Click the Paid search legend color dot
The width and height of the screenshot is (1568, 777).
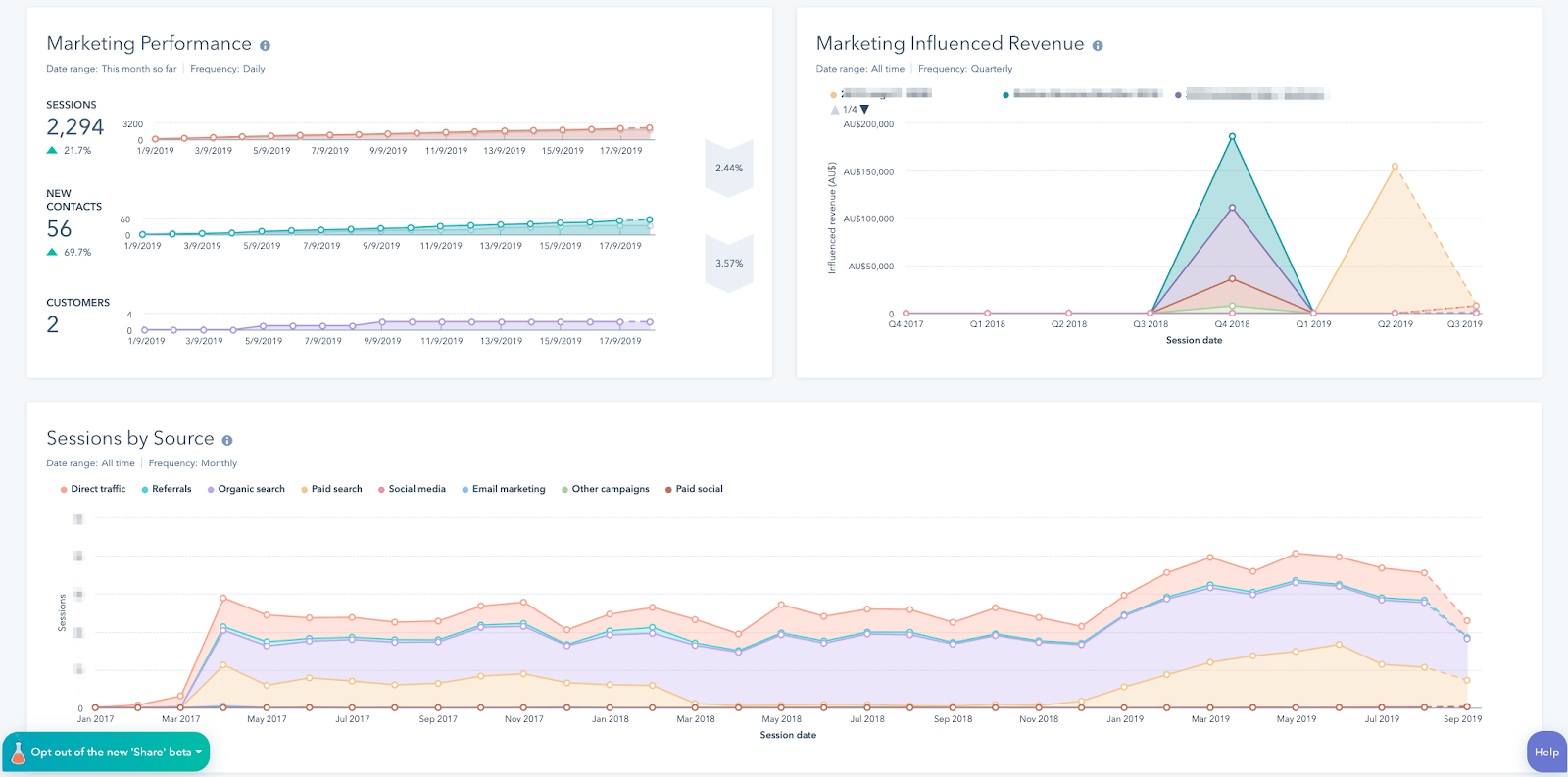click(x=304, y=489)
